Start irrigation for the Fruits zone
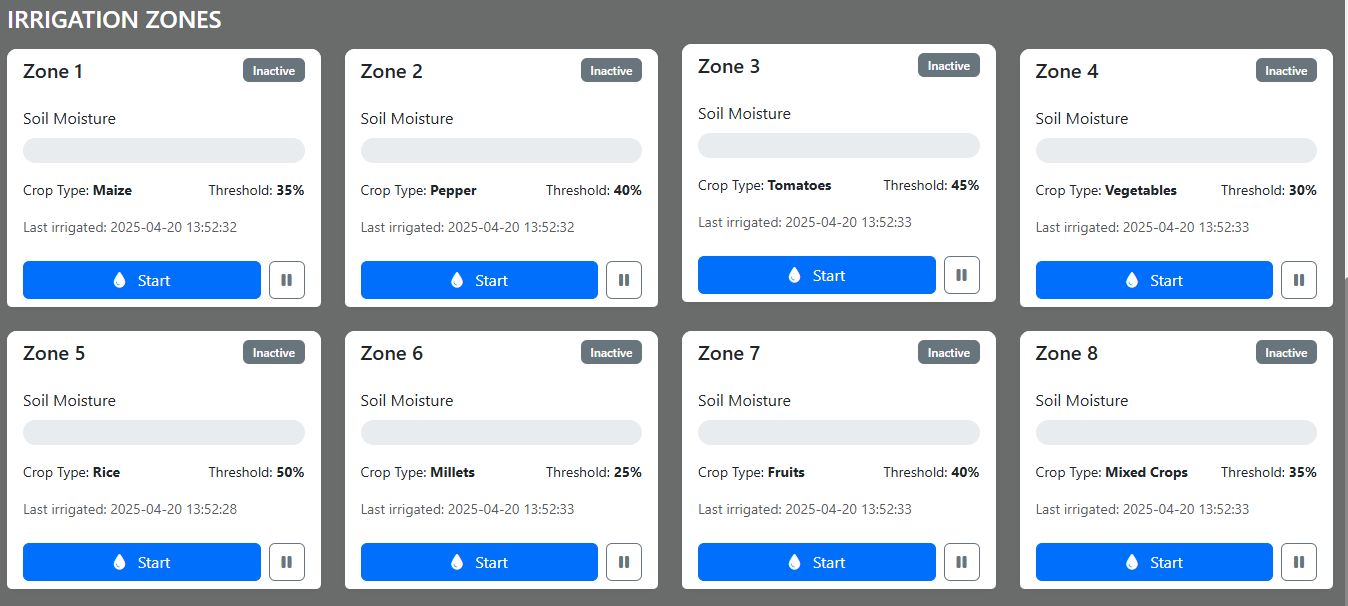Viewport: 1348px width, 606px height. click(x=817, y=562)
